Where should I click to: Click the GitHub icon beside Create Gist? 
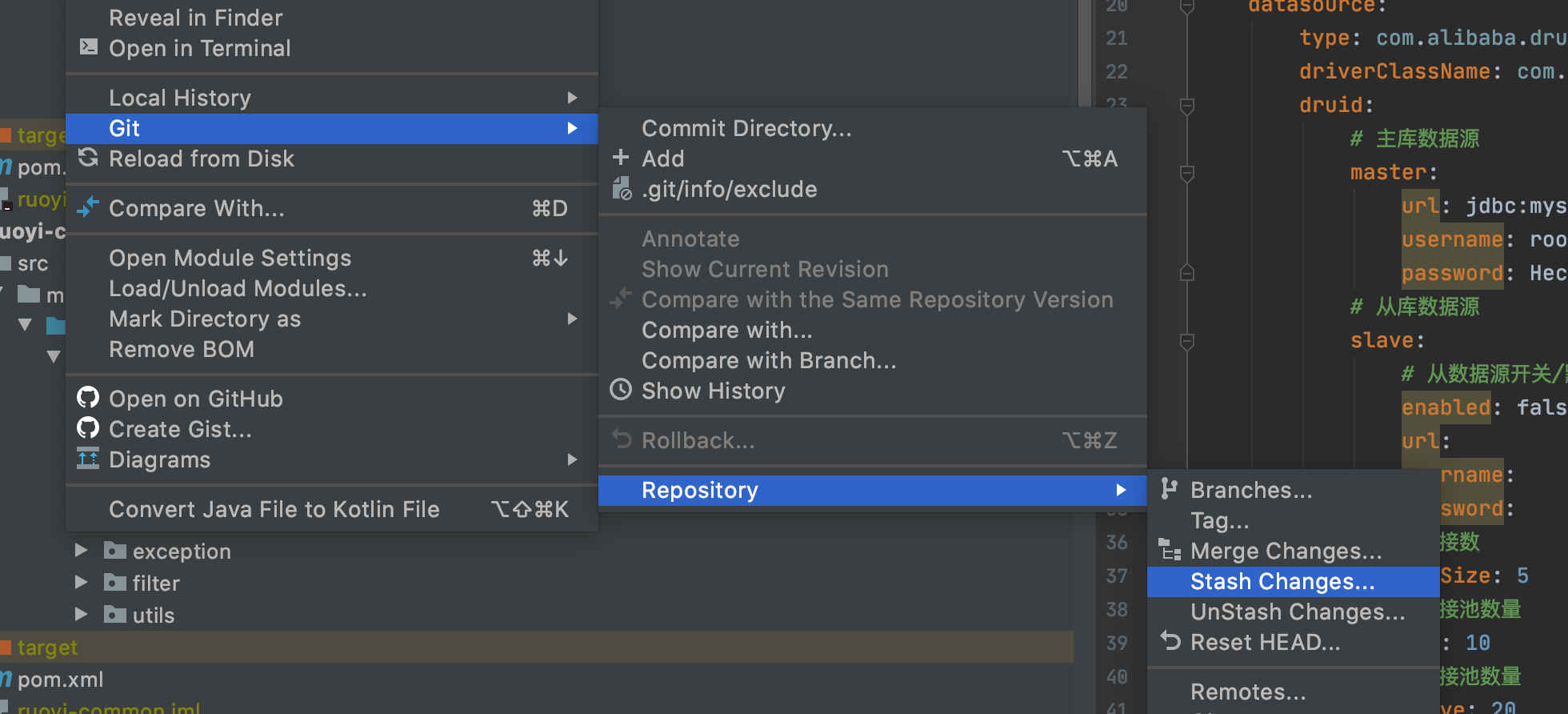coord(88,428)
